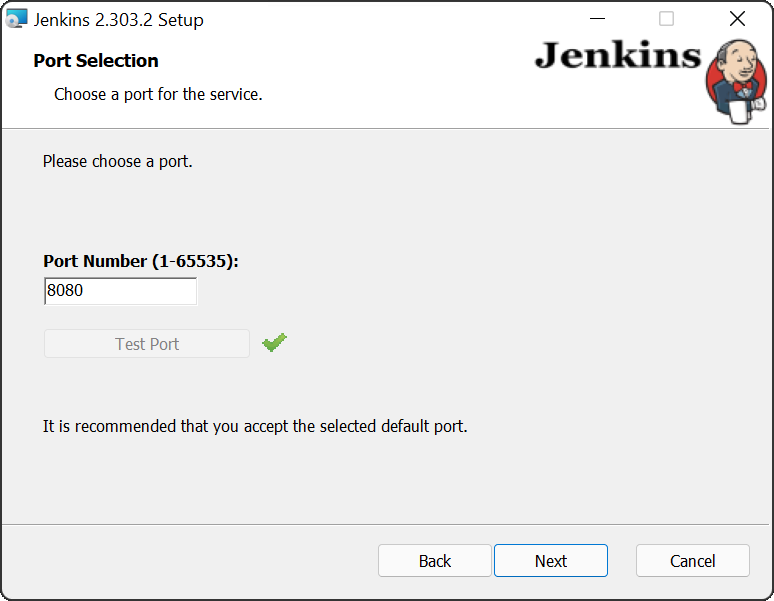Click the Port Number input field
This screenshot has height=601, width=774.
click(120, 291)
